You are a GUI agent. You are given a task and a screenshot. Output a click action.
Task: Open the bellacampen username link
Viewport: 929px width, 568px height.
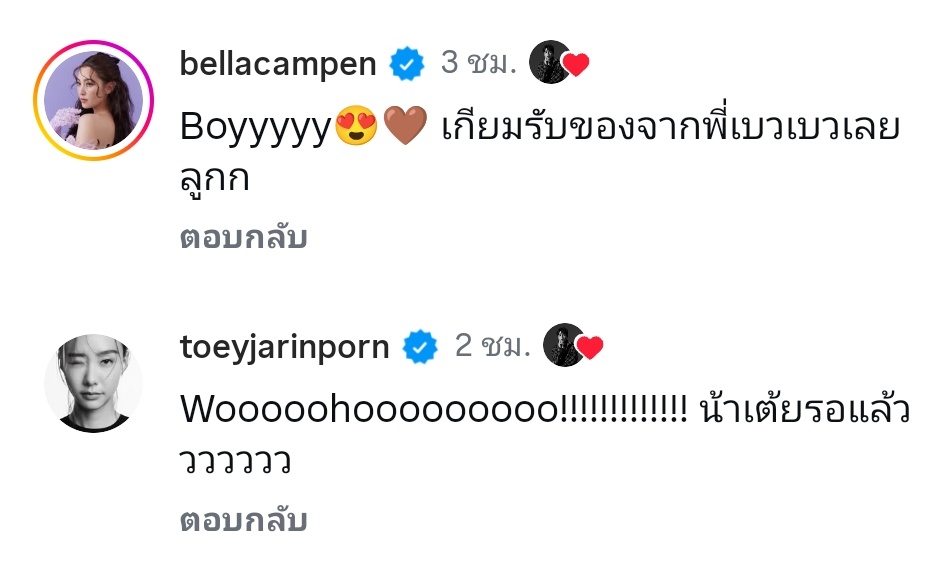[278, 64]
